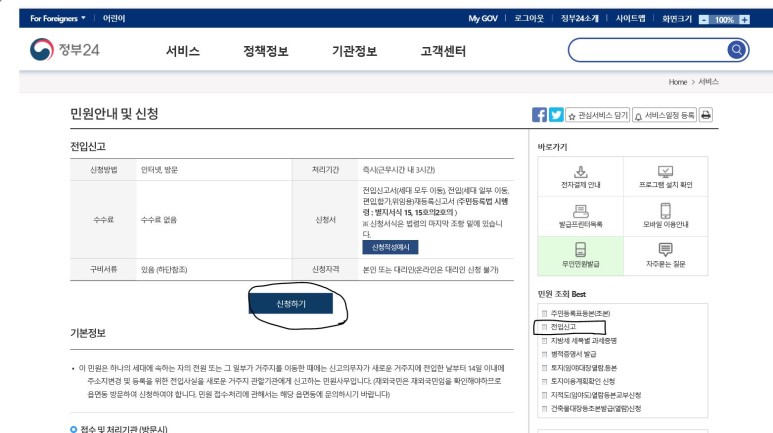Viewport: 773px width, 433px height.
Task: Click Home in the breadcrumb
Action: coord(678,82)
